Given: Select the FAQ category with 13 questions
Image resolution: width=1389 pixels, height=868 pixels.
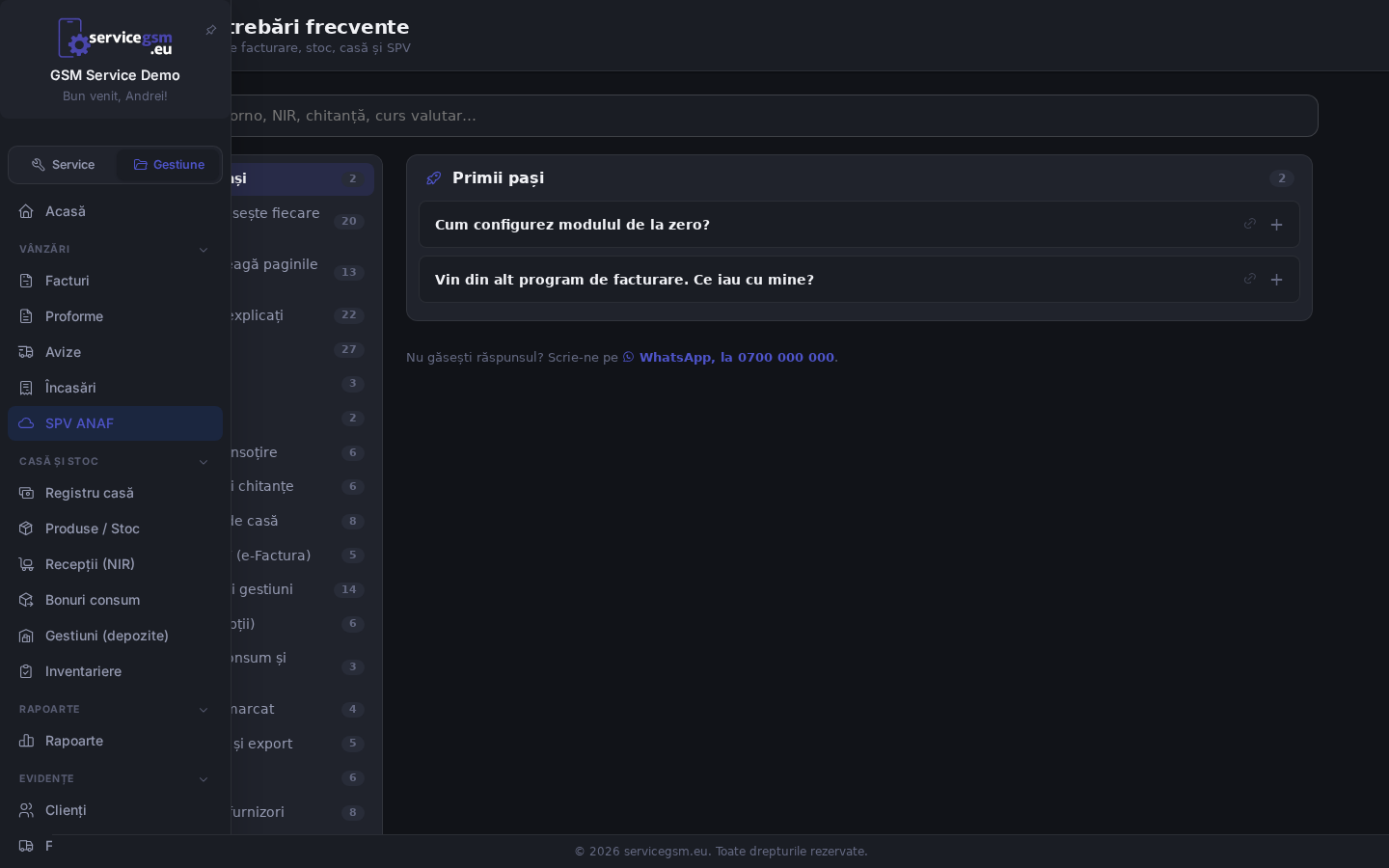Looking at the screenshot, I should pyautogui.click(x=303, y=273).
